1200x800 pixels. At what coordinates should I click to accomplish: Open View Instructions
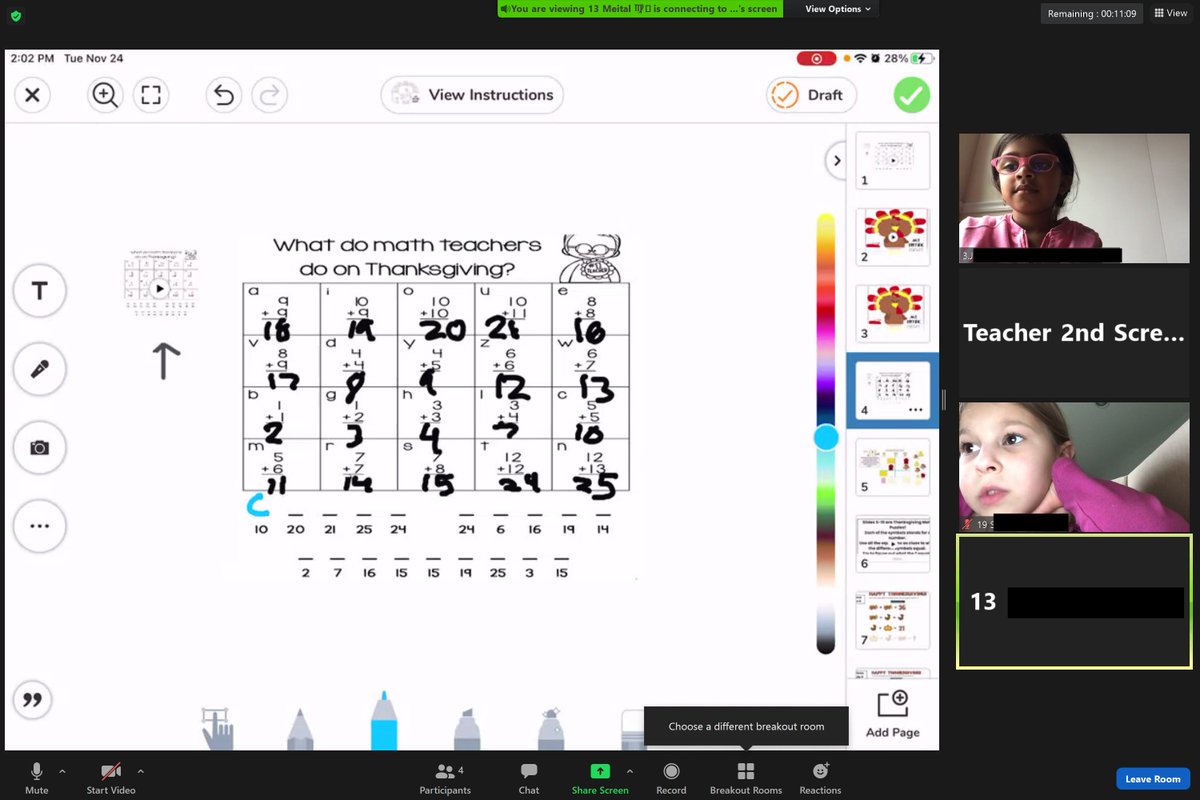point(472,95)
